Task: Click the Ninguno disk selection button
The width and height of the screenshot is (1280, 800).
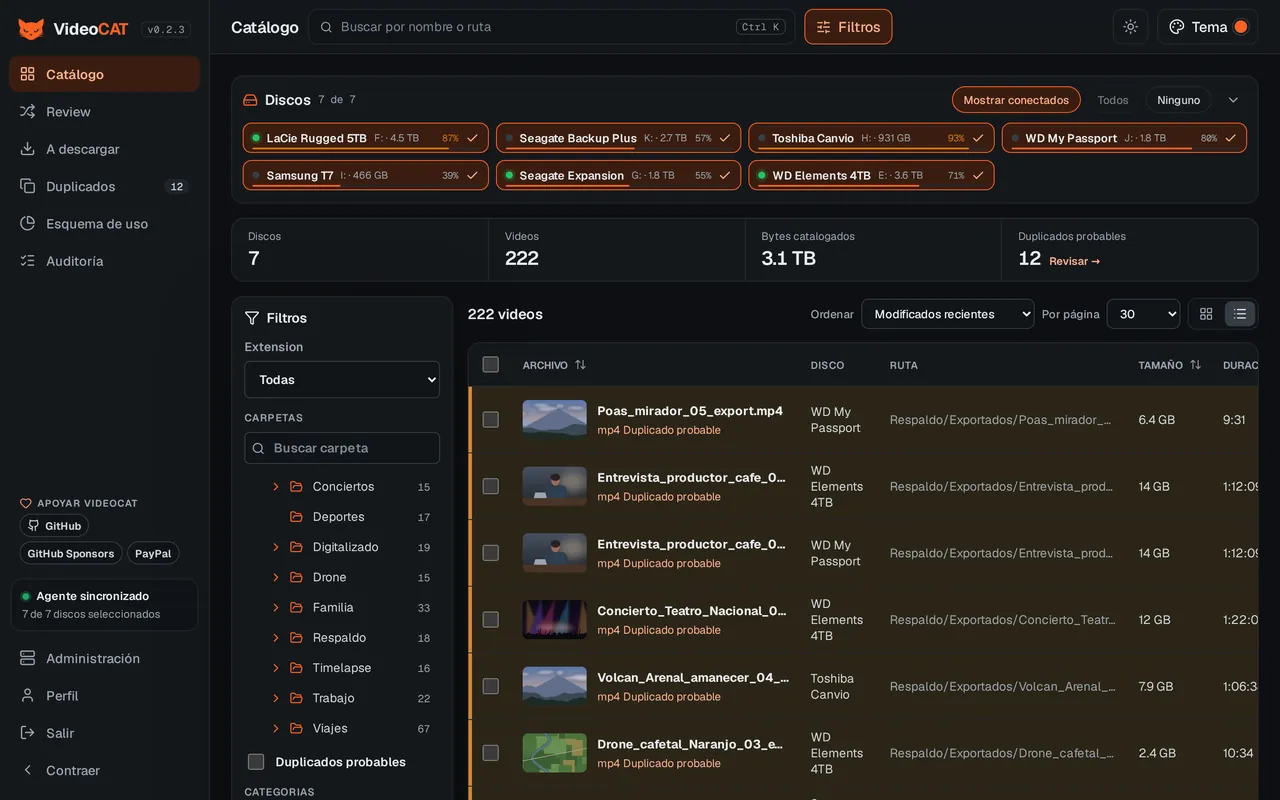Action: click(1178, 100)
